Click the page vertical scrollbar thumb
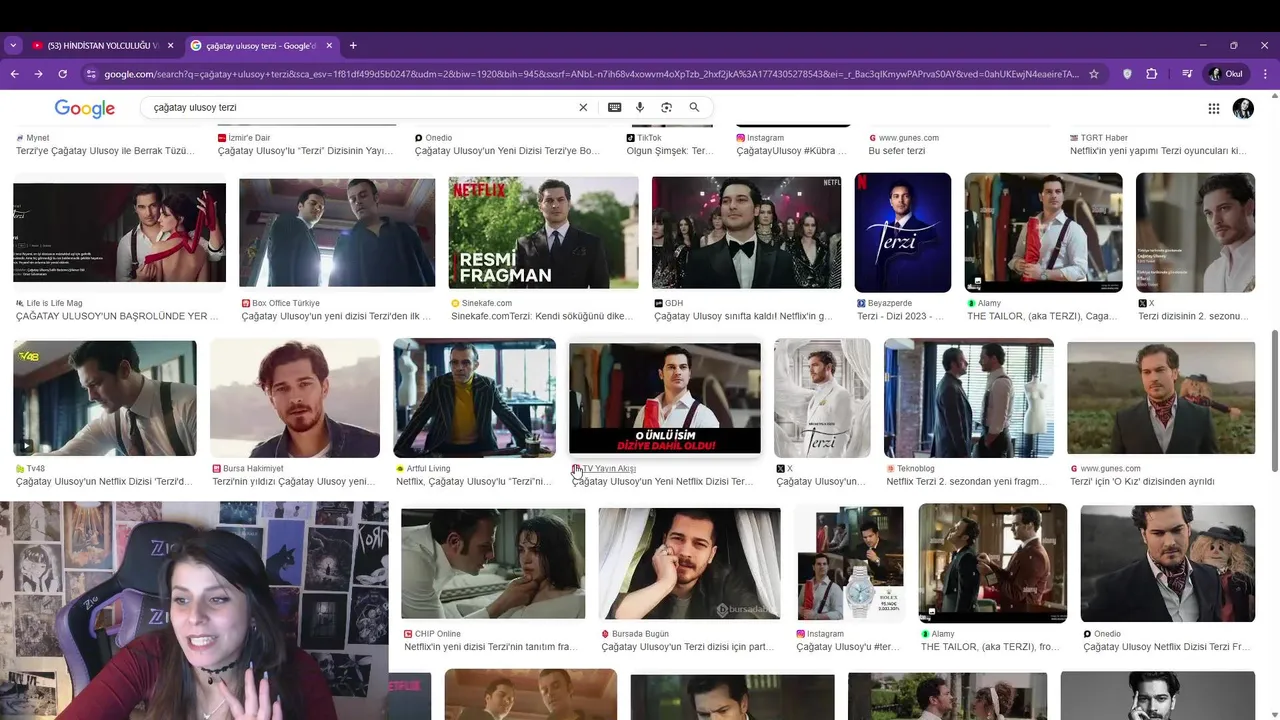Viewport: 1280px width, 720px height. coord(1274,400)
